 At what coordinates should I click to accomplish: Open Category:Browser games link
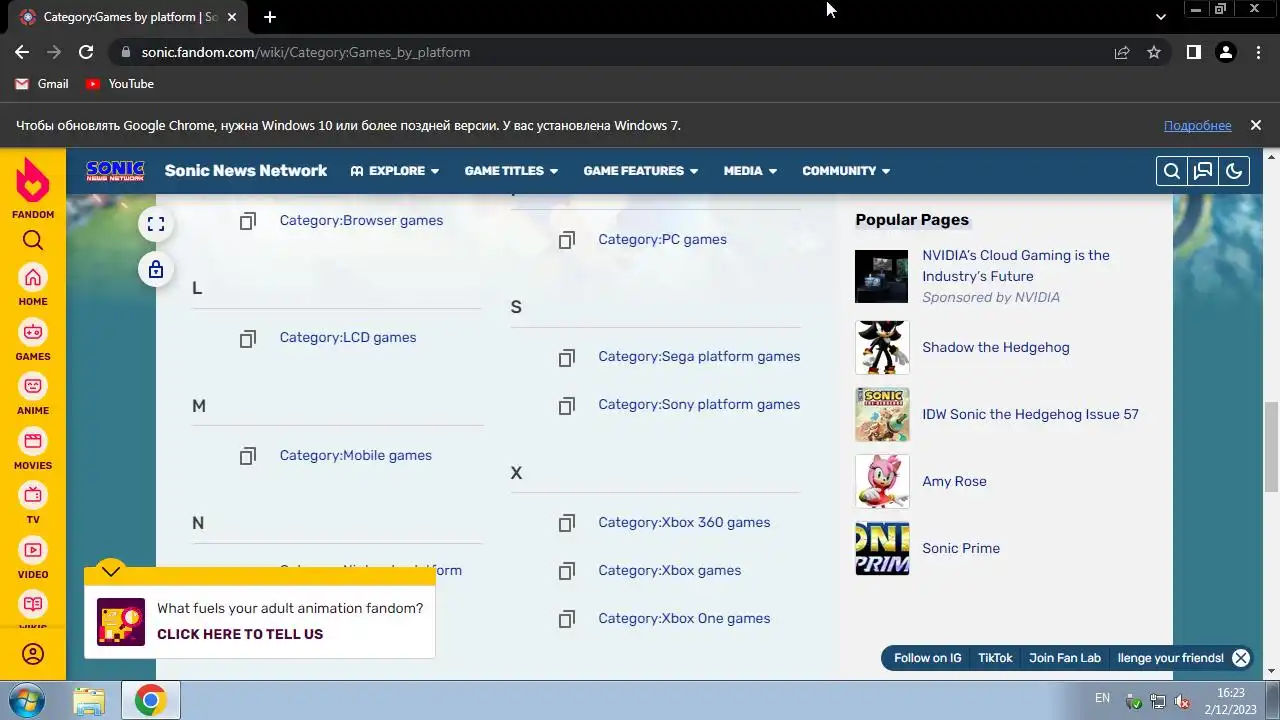pyautogui.click(x=361, y=220)
